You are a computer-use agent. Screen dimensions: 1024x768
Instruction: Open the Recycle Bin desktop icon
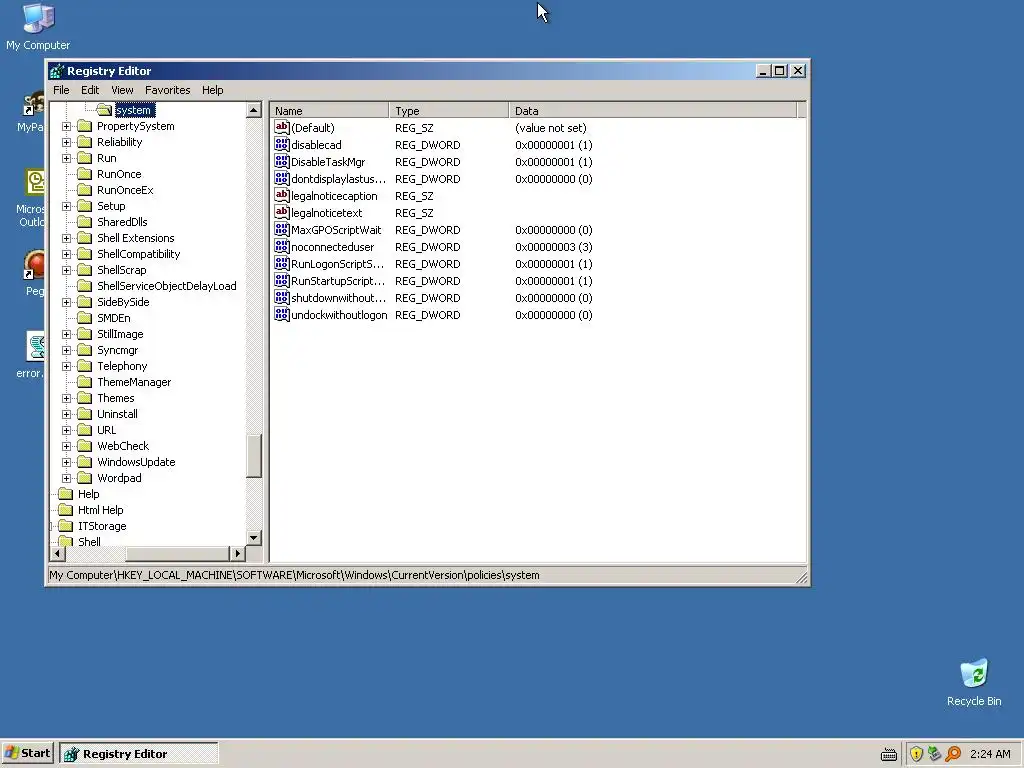pos(974,682)
